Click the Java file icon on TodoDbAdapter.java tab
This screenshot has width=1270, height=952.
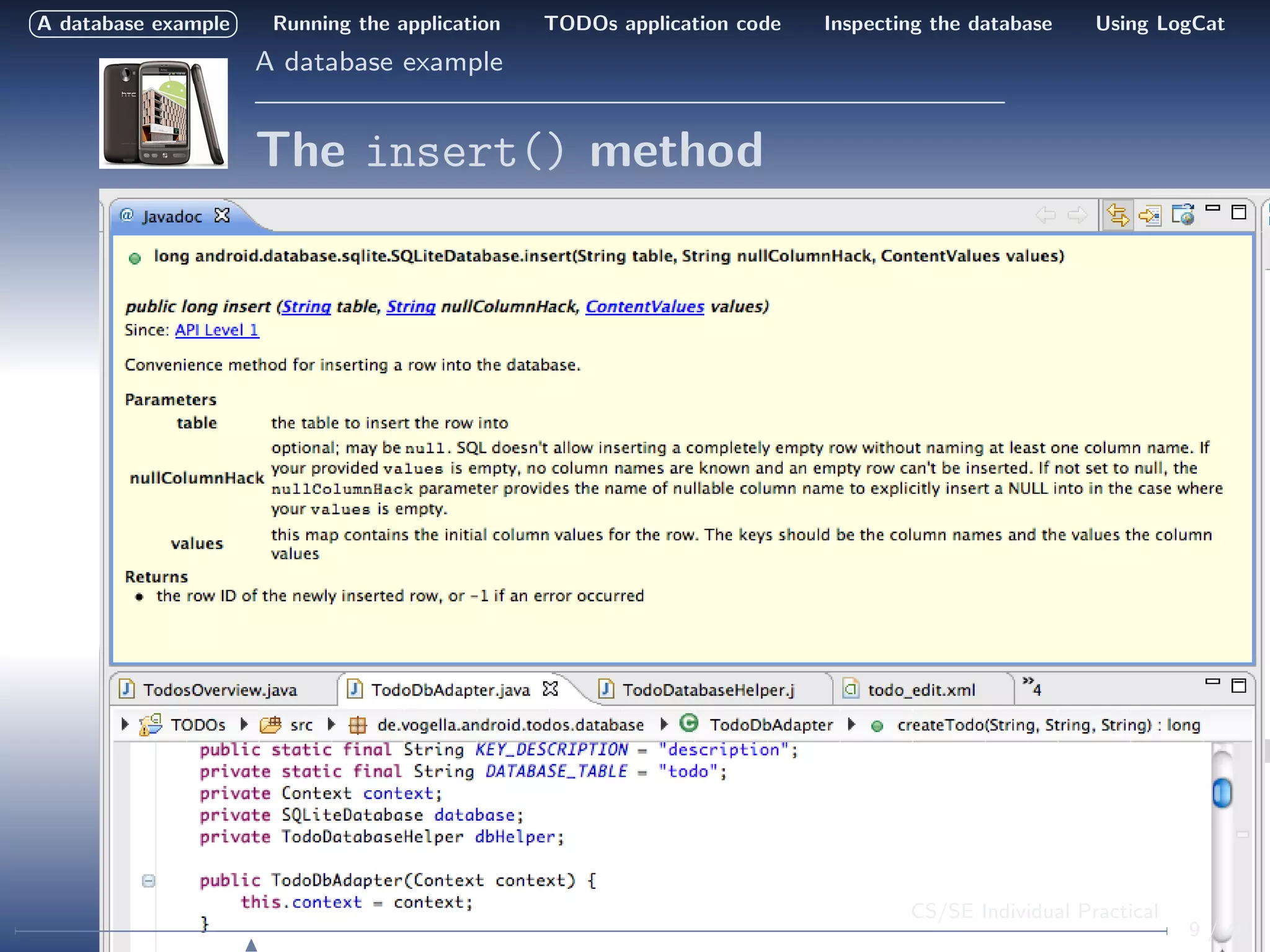(x=355, y=689)
